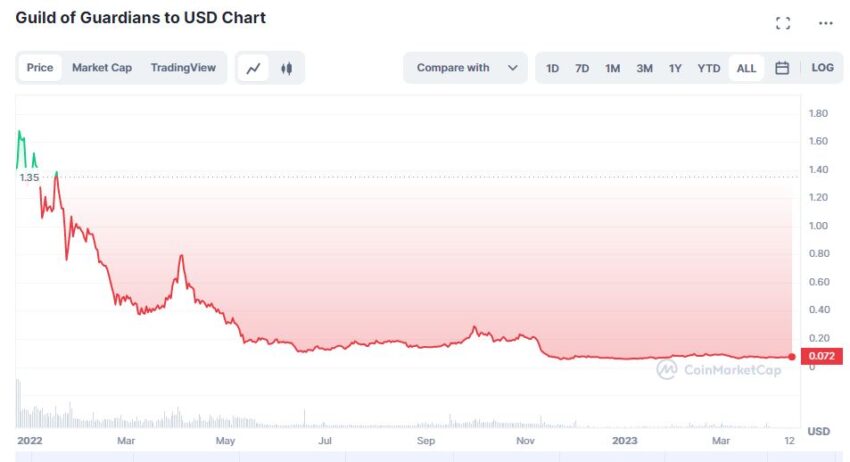Click the Compare with chevron arrow
The image size is (850, 462).
(512, 68)
